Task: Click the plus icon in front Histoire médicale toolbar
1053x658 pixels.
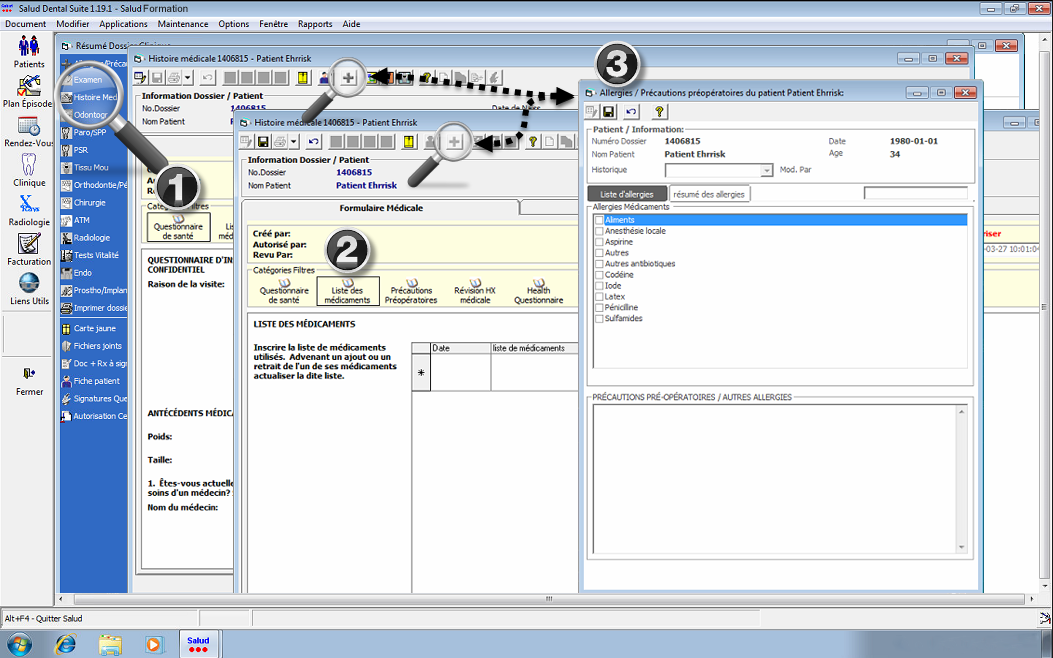Action: pos(454,142)
